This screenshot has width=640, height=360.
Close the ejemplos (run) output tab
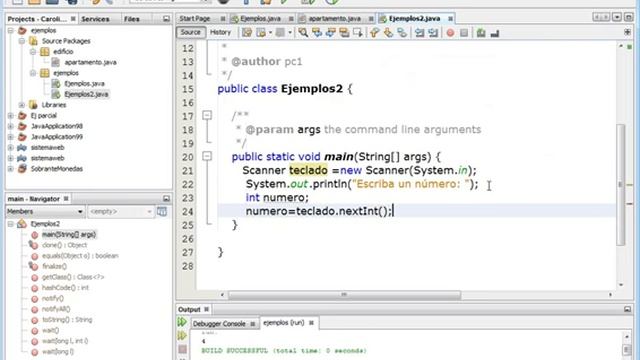(x=311, y=322)
